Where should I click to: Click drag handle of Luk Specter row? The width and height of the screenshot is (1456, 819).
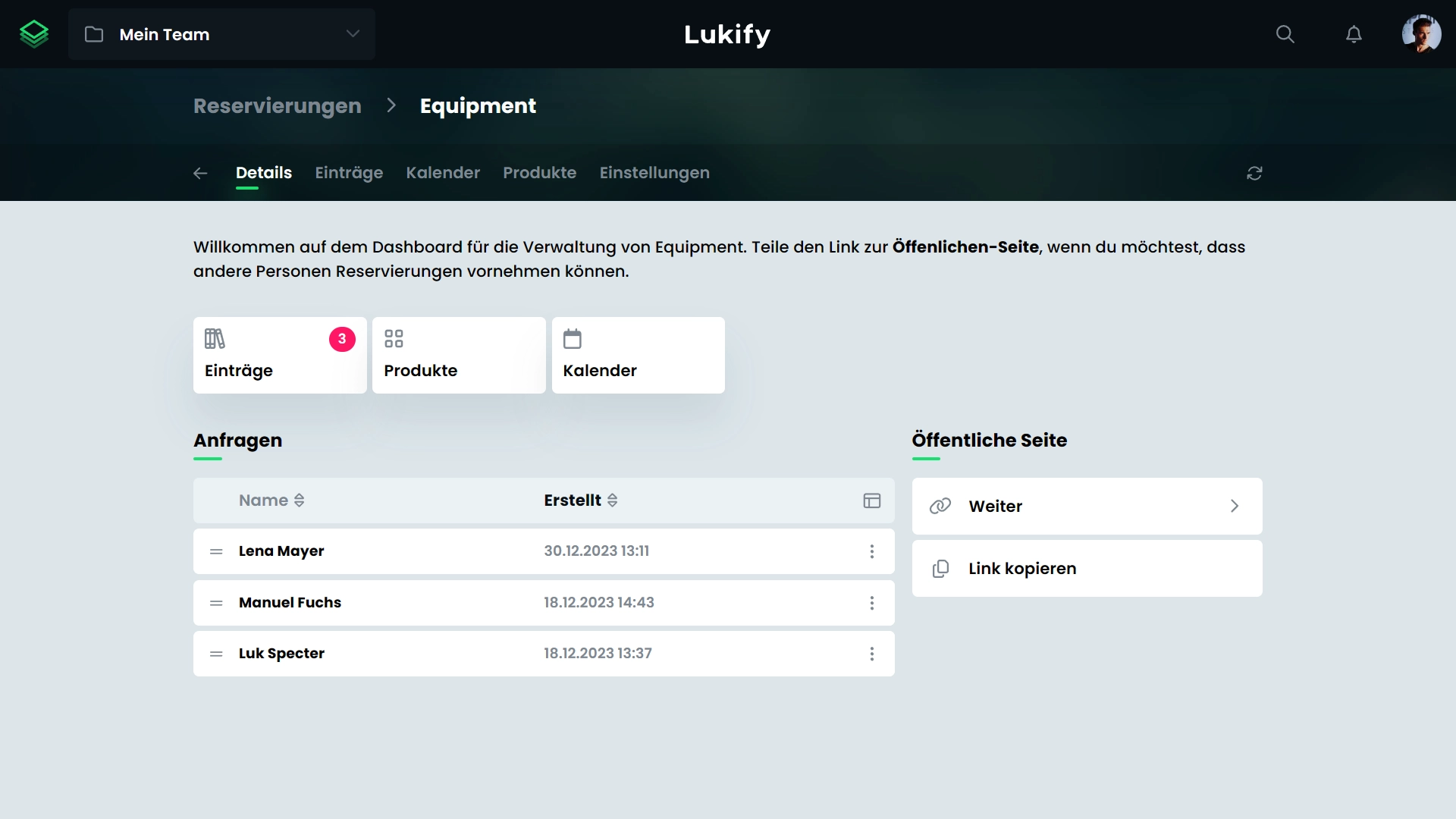click(x=216, y=654)
